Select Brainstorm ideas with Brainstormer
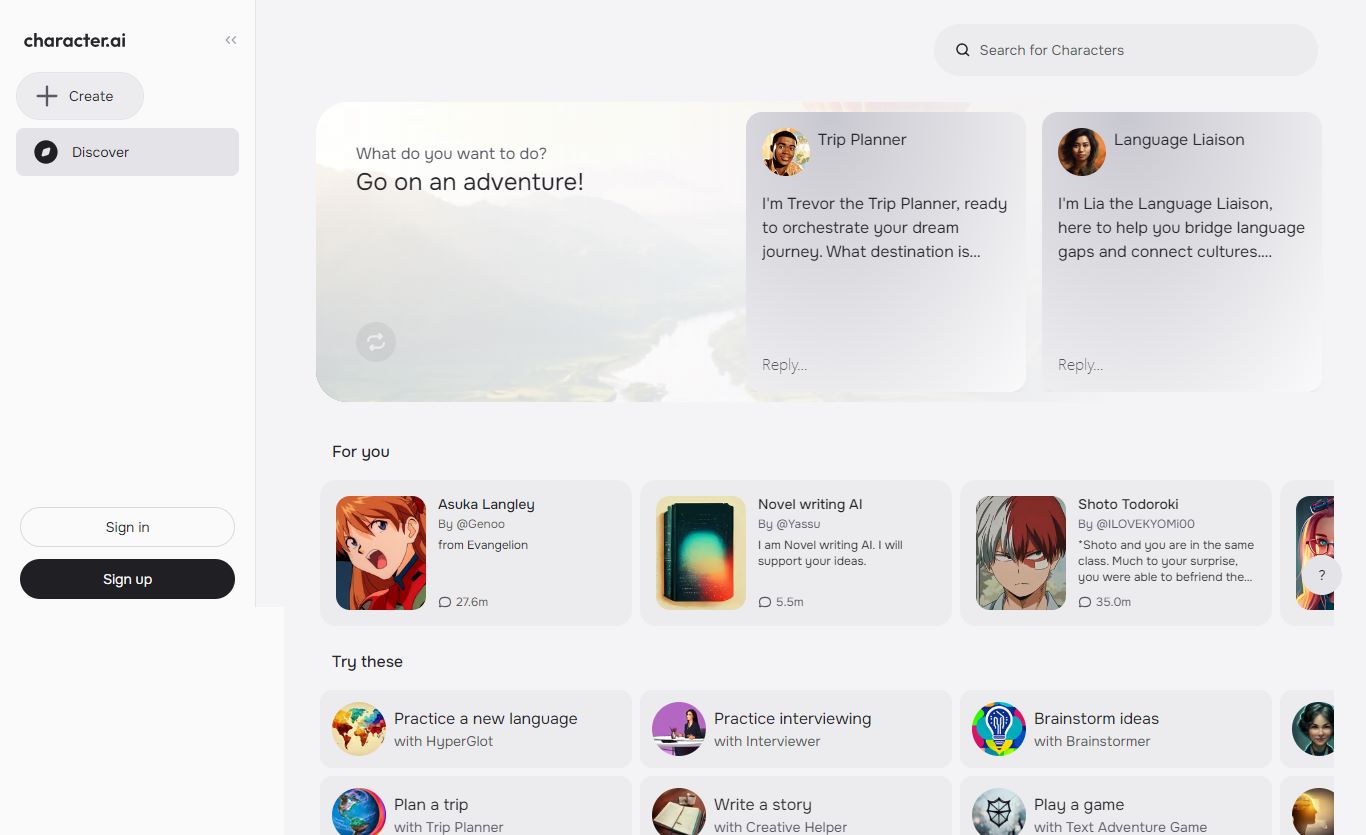Image resolution: width=1366 pixels, height=835 pixels. (1116, 729)
